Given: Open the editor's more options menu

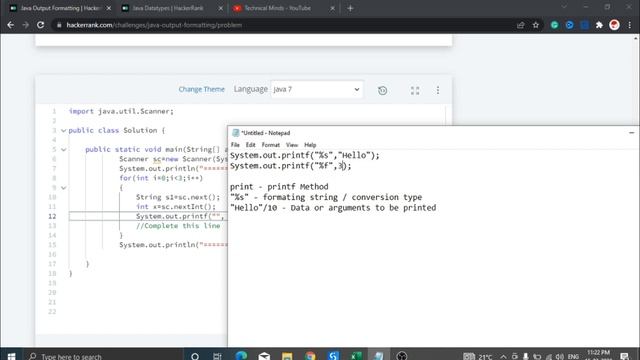Looking at the screenshot, I should (438, 90).
